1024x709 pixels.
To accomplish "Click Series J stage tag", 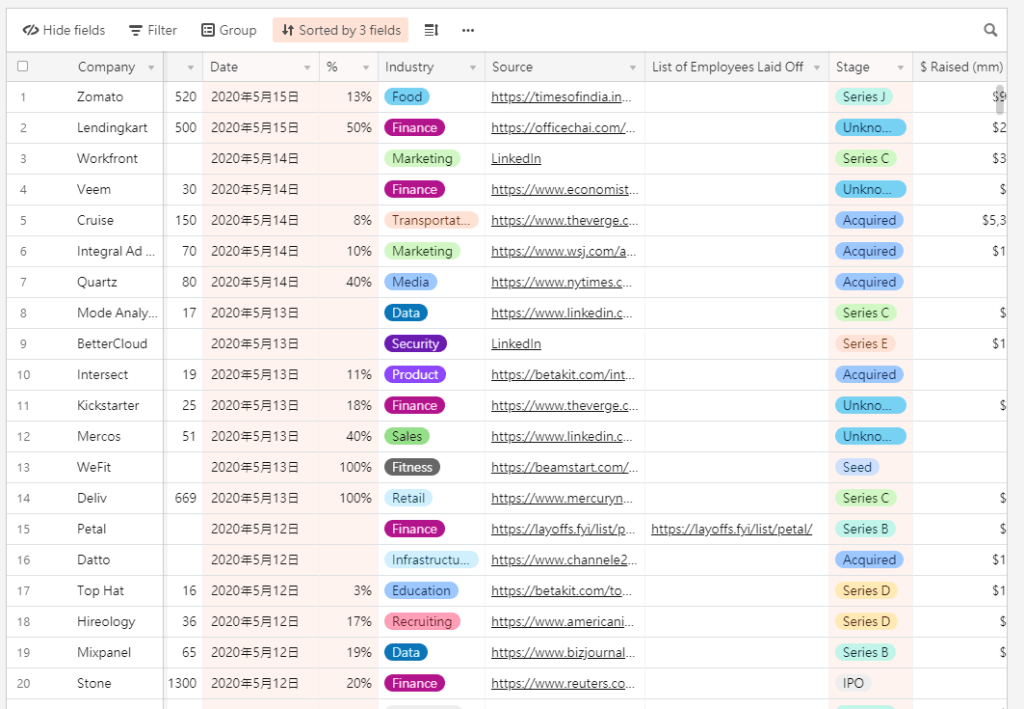I will pyautogui.click(x=863, y=97).
